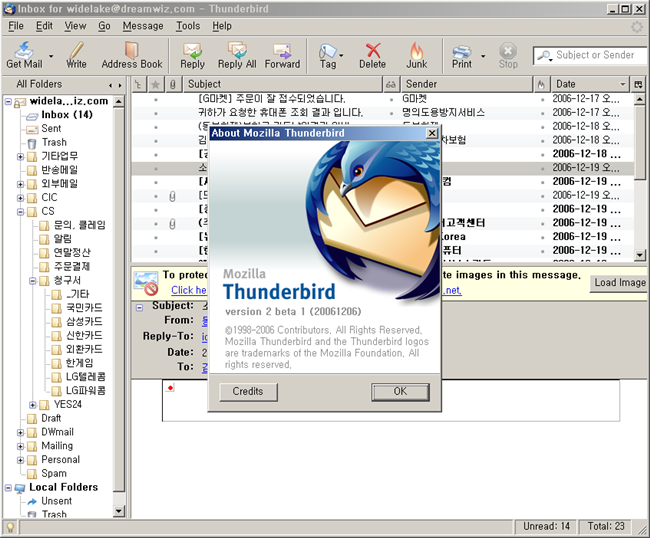Click the Forward toolbar icon
This screenshot has width=650, height=538.
282,54
